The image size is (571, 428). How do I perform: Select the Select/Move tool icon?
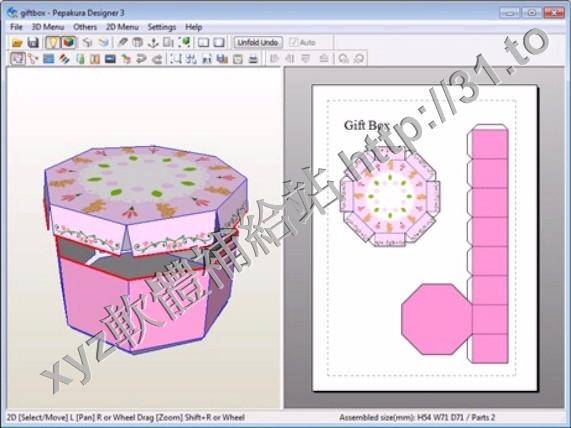pyautogui.click(x=17, y=58)
